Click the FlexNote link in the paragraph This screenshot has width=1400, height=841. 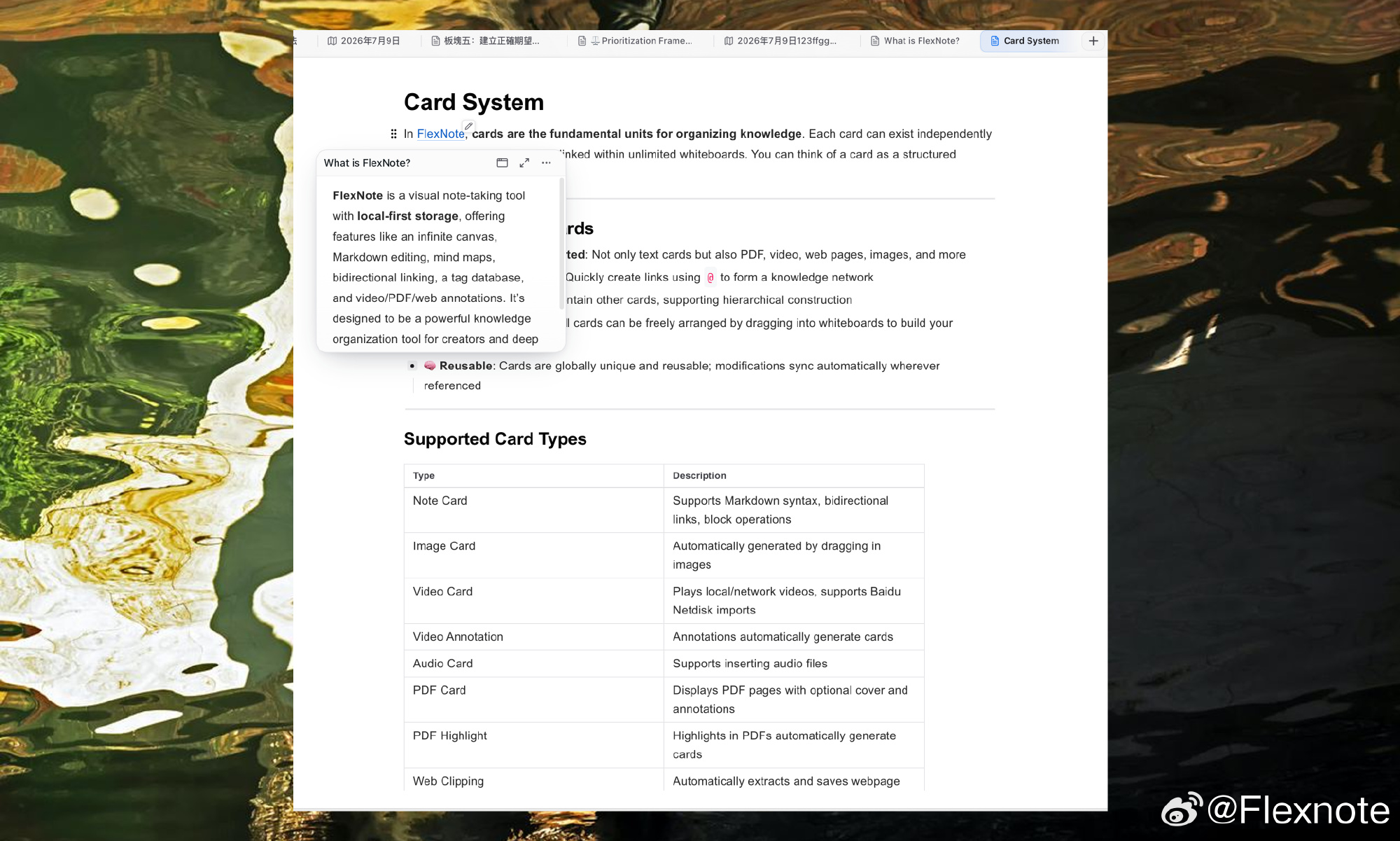point(440,134)
